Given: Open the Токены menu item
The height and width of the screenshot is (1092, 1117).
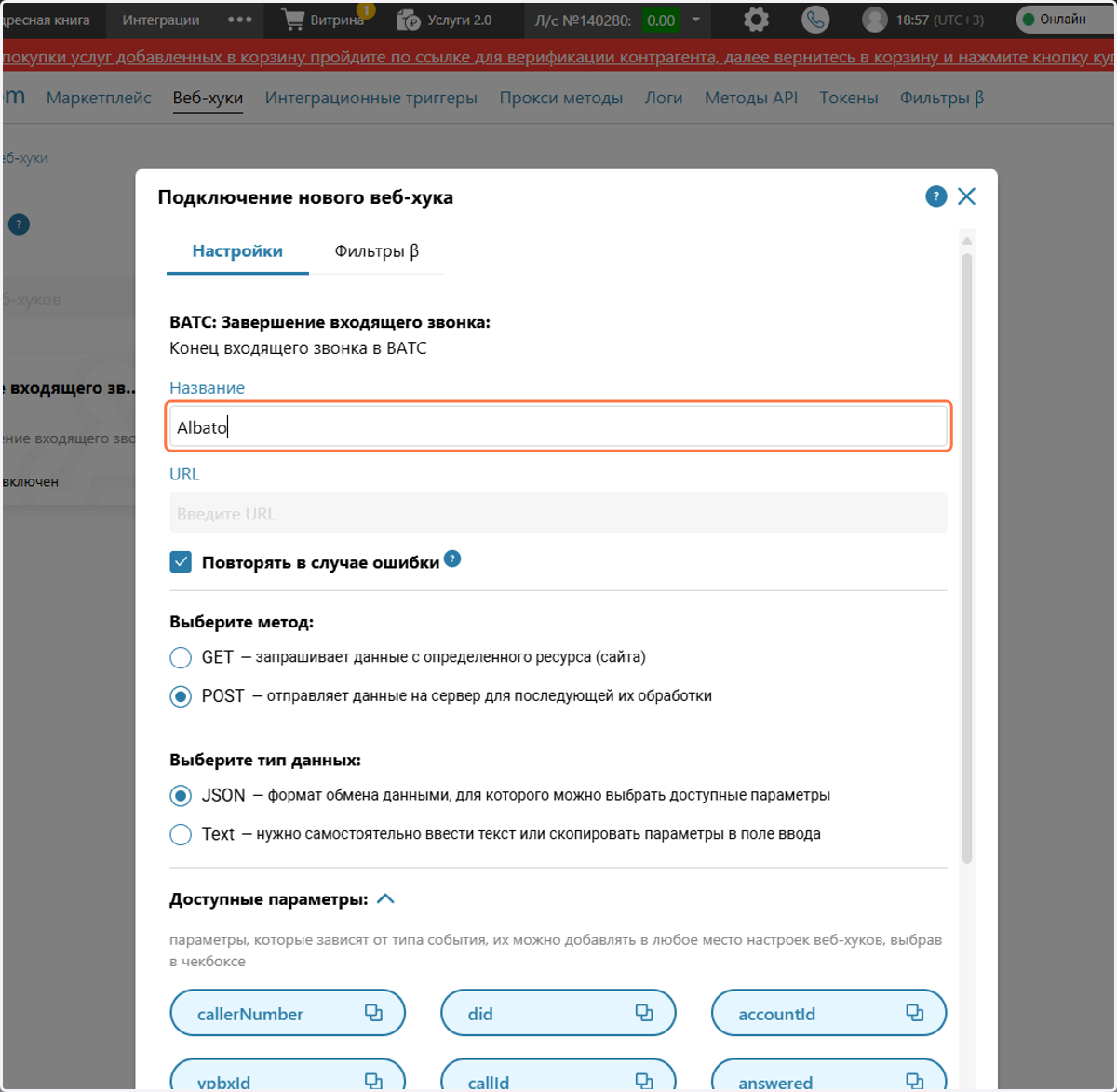Looking at the screenshot, I should 849,98.
